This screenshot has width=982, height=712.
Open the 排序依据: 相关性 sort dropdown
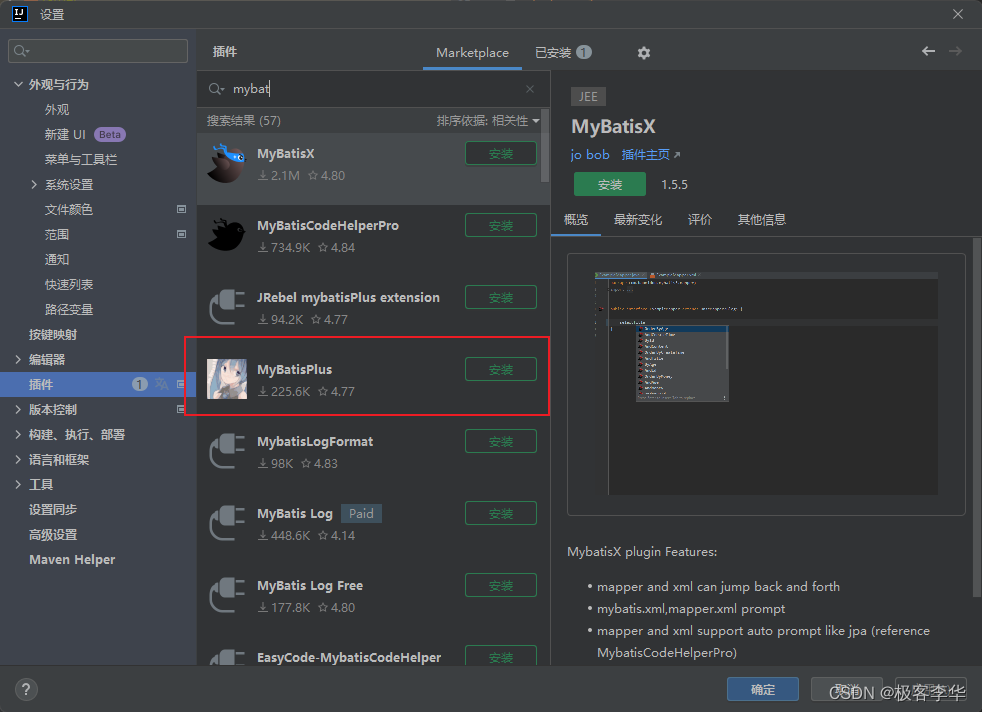point(488,121)
